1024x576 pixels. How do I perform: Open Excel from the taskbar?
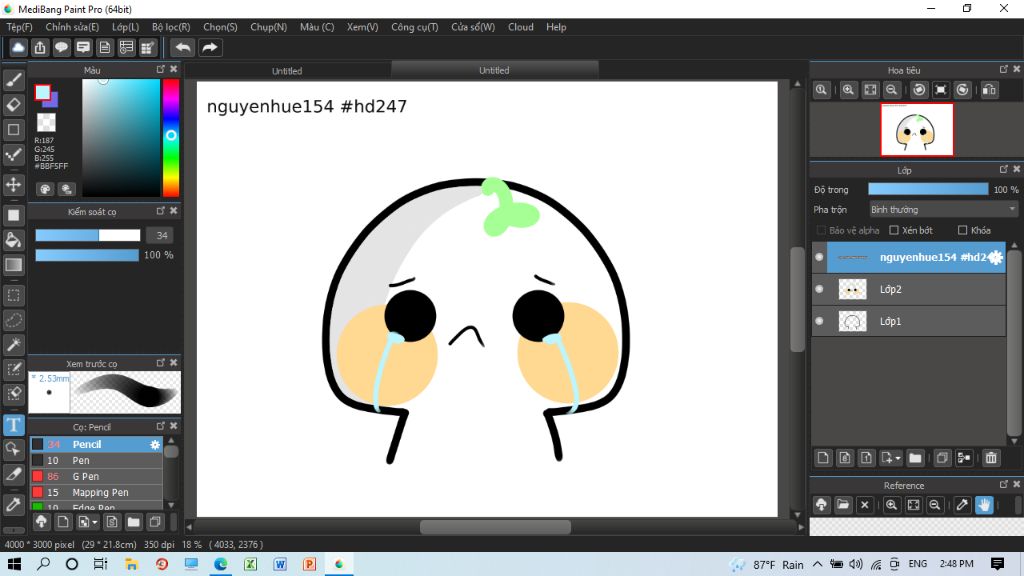[250, 564]
